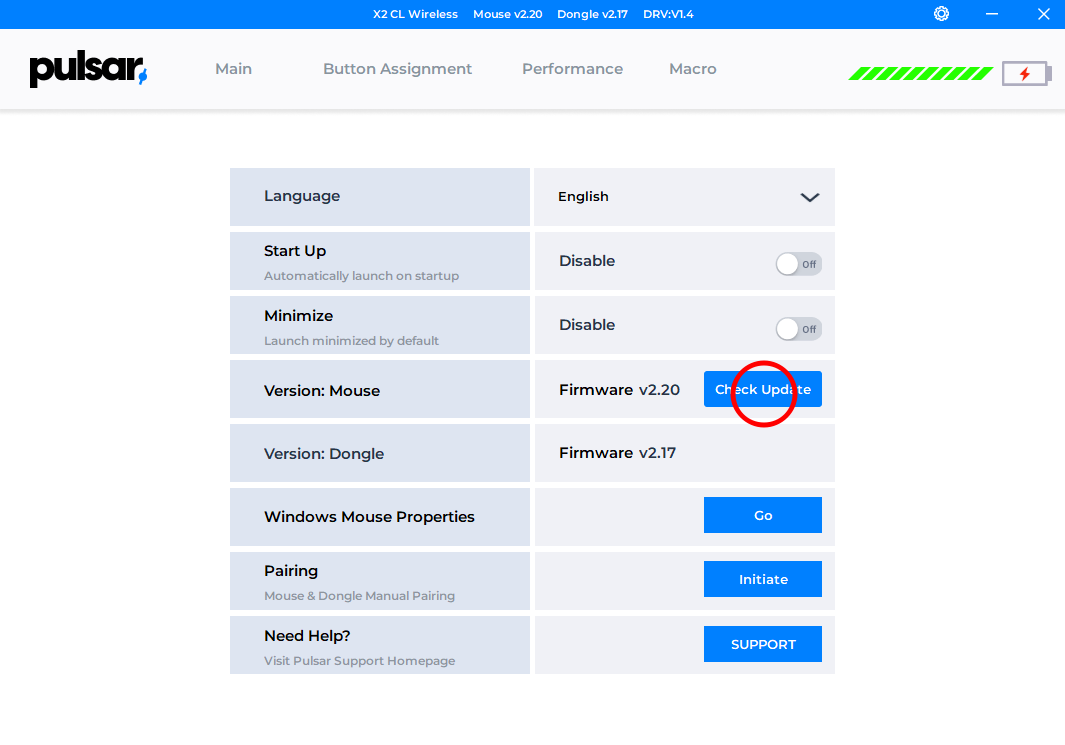The height and width of the screenshot is (745, 1065).
Task: Click the green battery level bar
Action: point(920,73)
